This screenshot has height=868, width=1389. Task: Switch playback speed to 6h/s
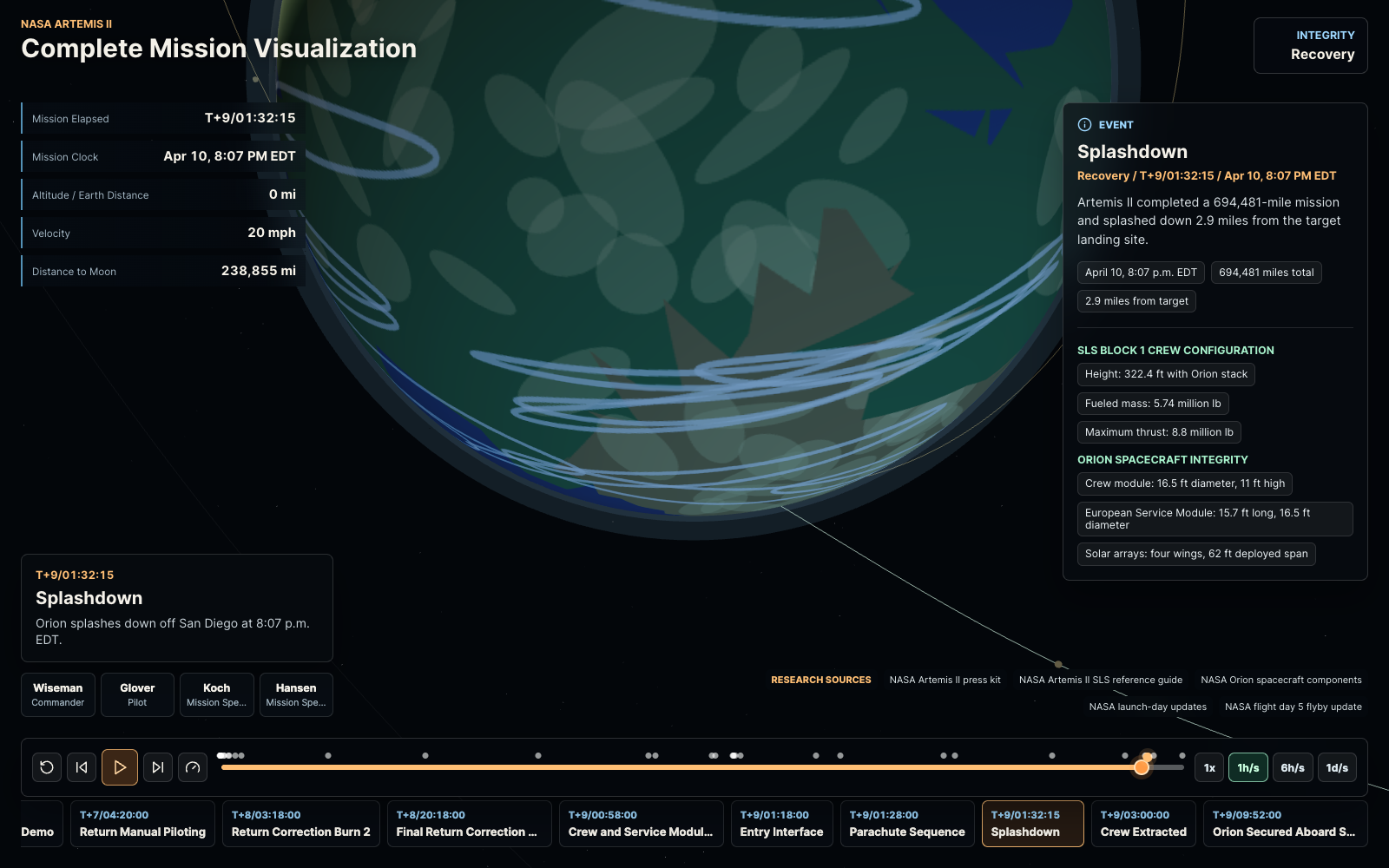pos(1293,767)
